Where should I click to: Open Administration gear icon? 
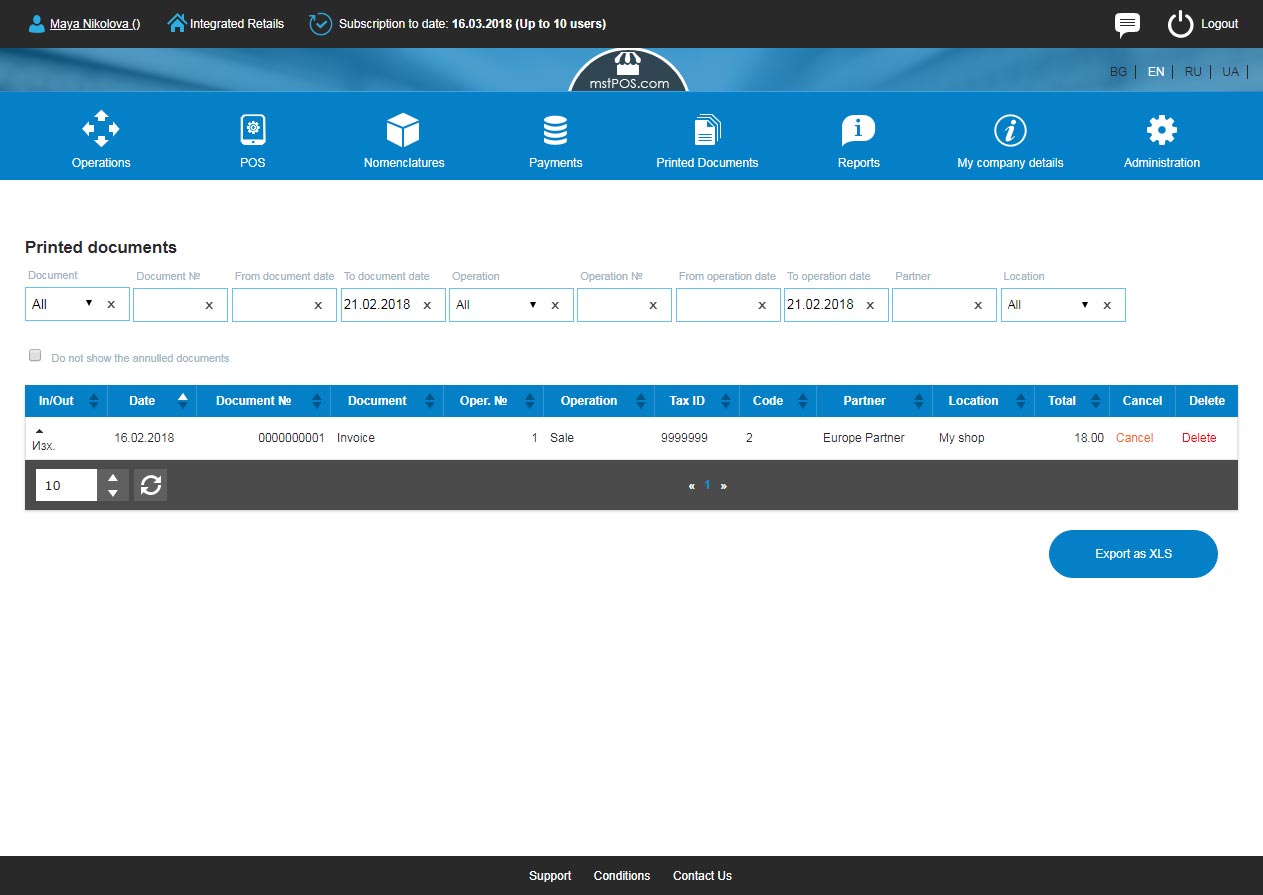1161,130
